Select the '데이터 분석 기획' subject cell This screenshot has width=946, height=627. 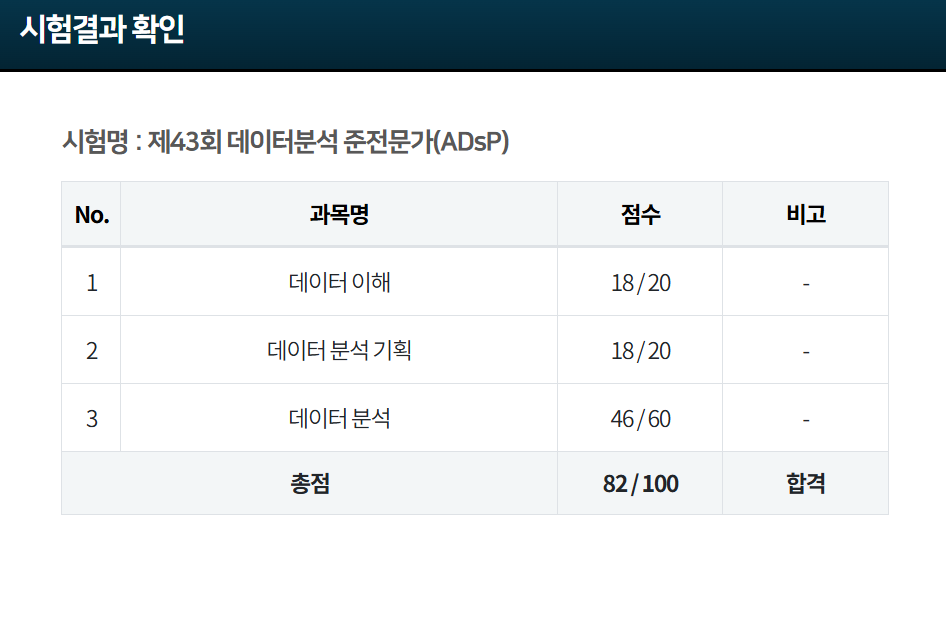339,350
